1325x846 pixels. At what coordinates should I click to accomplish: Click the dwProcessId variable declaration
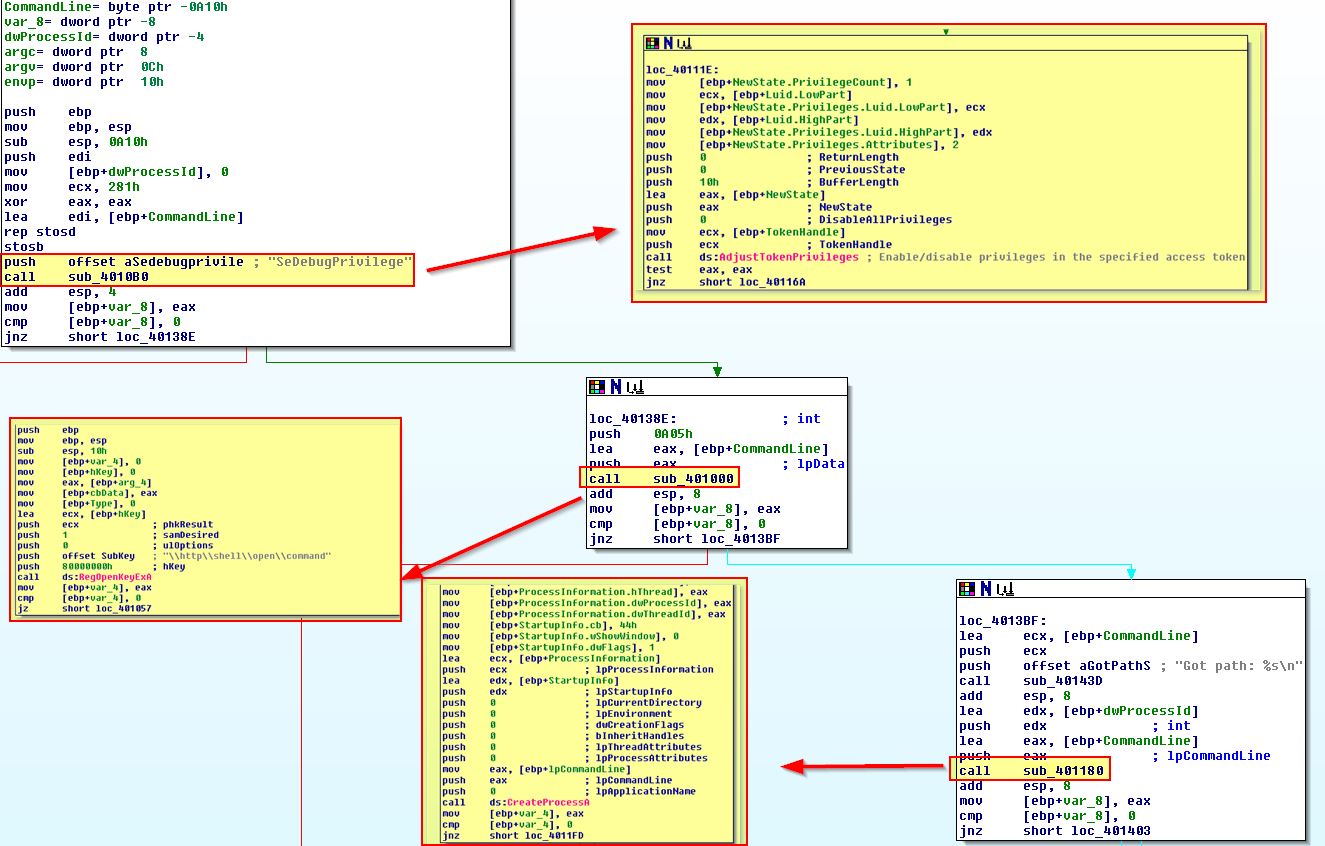(104, 36)
